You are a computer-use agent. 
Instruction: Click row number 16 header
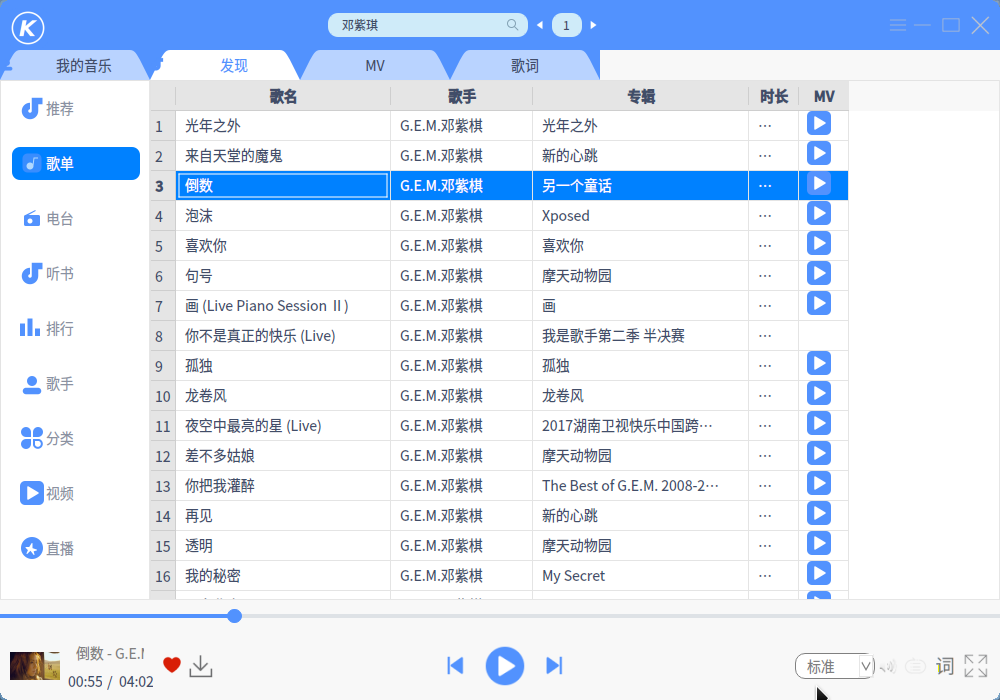pyautogui.click(x=163, y=576)
